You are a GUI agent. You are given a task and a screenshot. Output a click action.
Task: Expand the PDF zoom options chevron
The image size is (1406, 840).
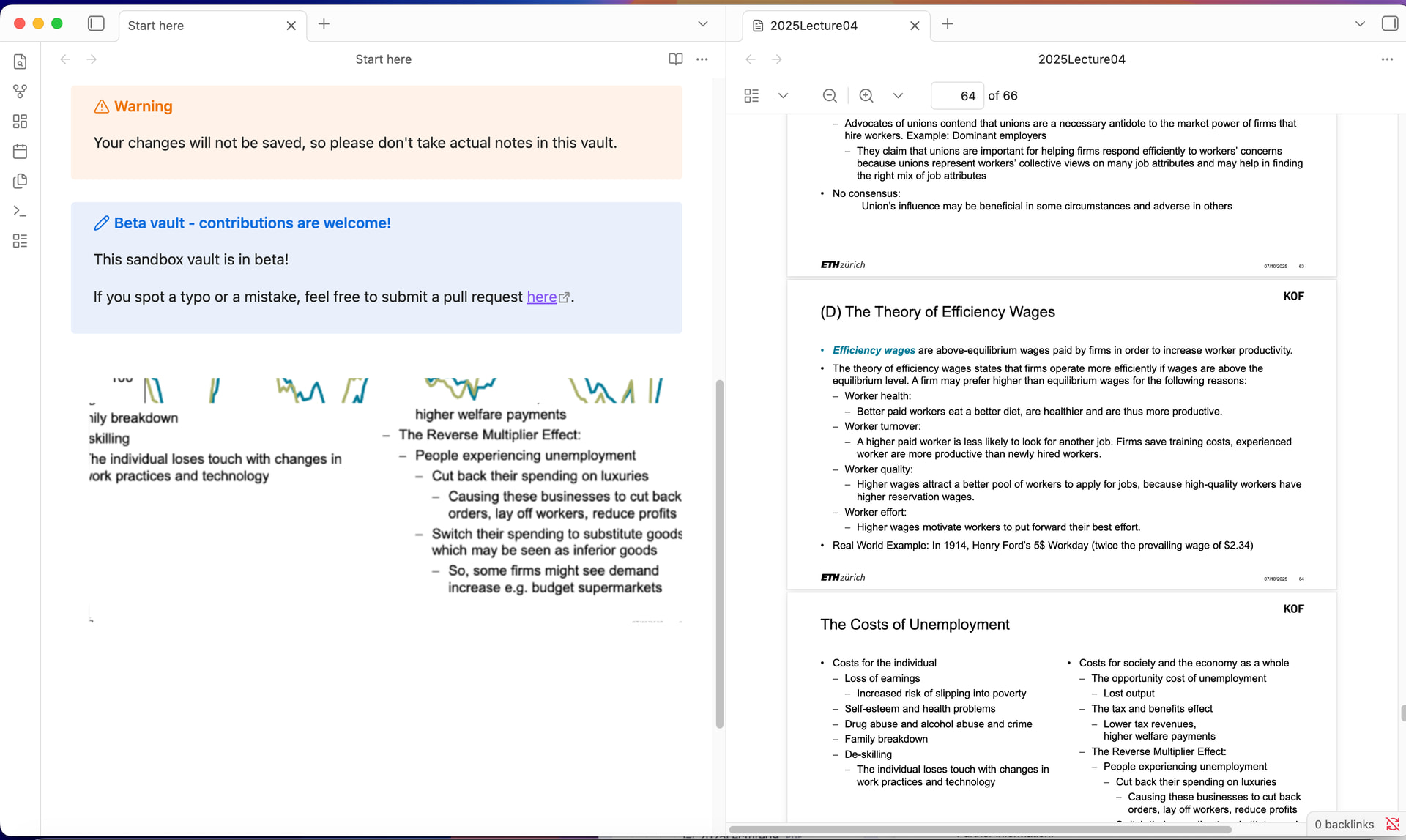point(898,96)
